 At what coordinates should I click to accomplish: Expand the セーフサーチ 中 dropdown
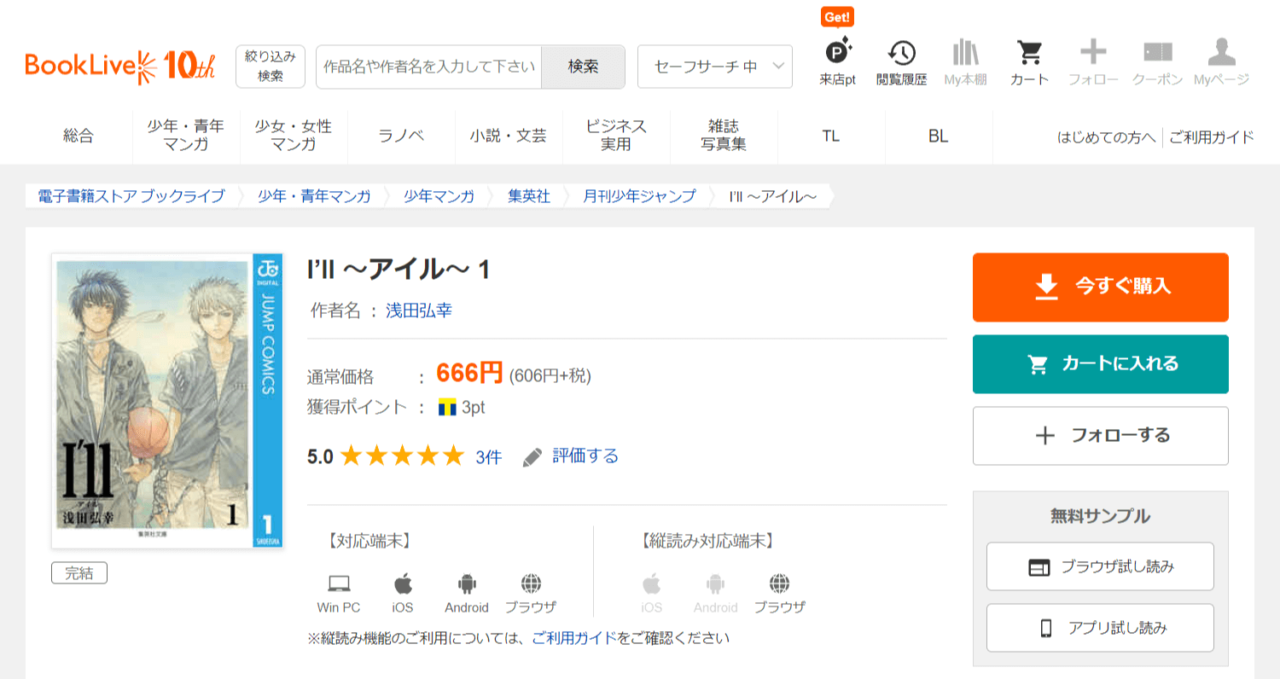coord(715,67)
